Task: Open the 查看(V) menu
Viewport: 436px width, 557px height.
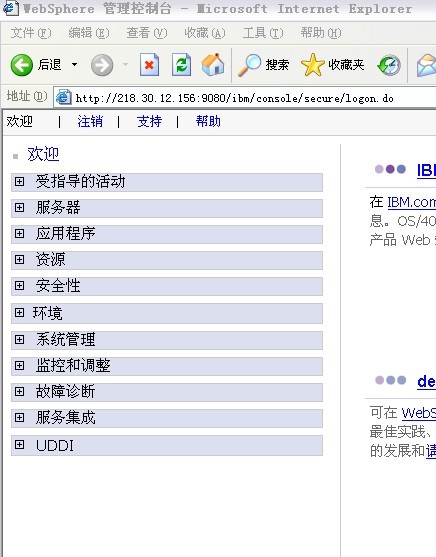Action: [x=146, y=33]
